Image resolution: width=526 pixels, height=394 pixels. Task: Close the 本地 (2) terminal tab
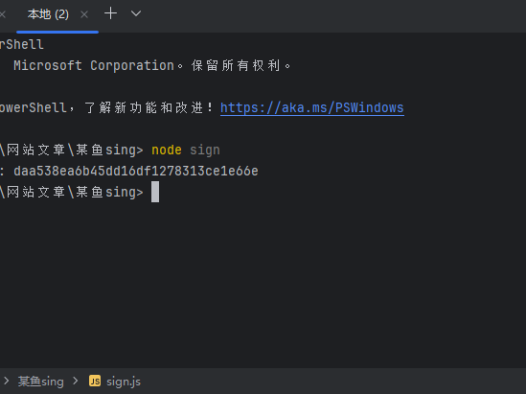(84, 14)
